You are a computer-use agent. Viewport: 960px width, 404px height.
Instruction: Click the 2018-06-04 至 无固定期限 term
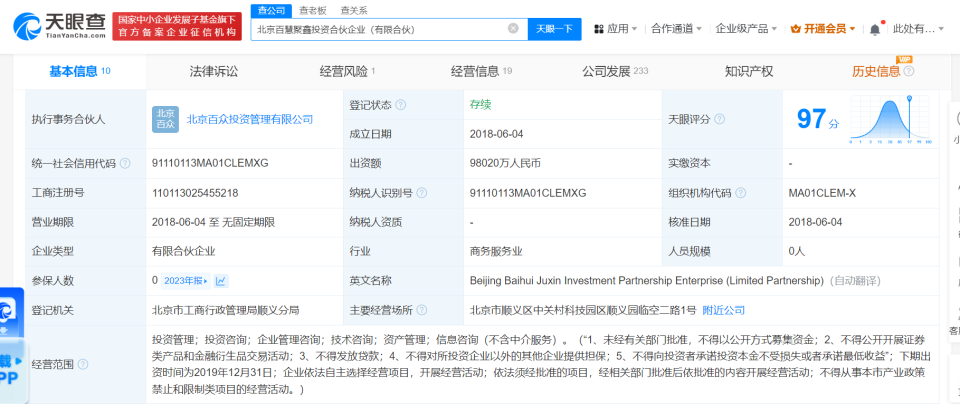[x=213, y=222]
